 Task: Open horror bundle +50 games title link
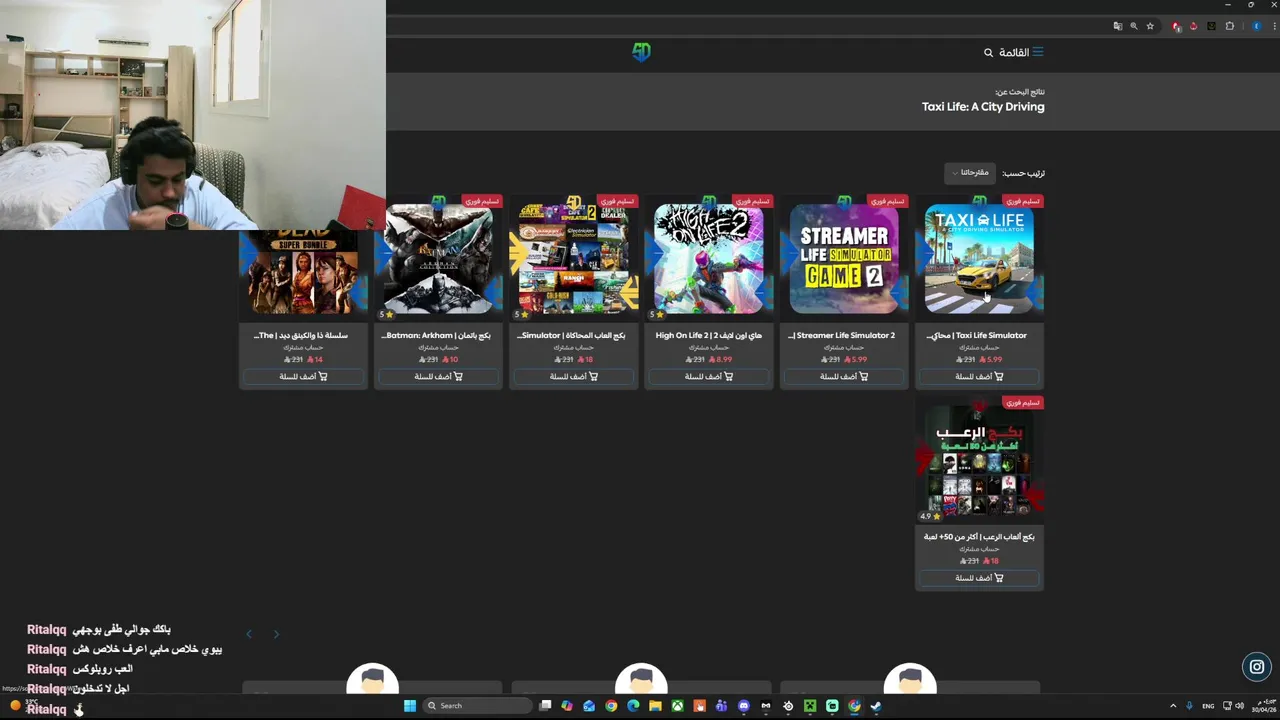(x=978, y=537)
